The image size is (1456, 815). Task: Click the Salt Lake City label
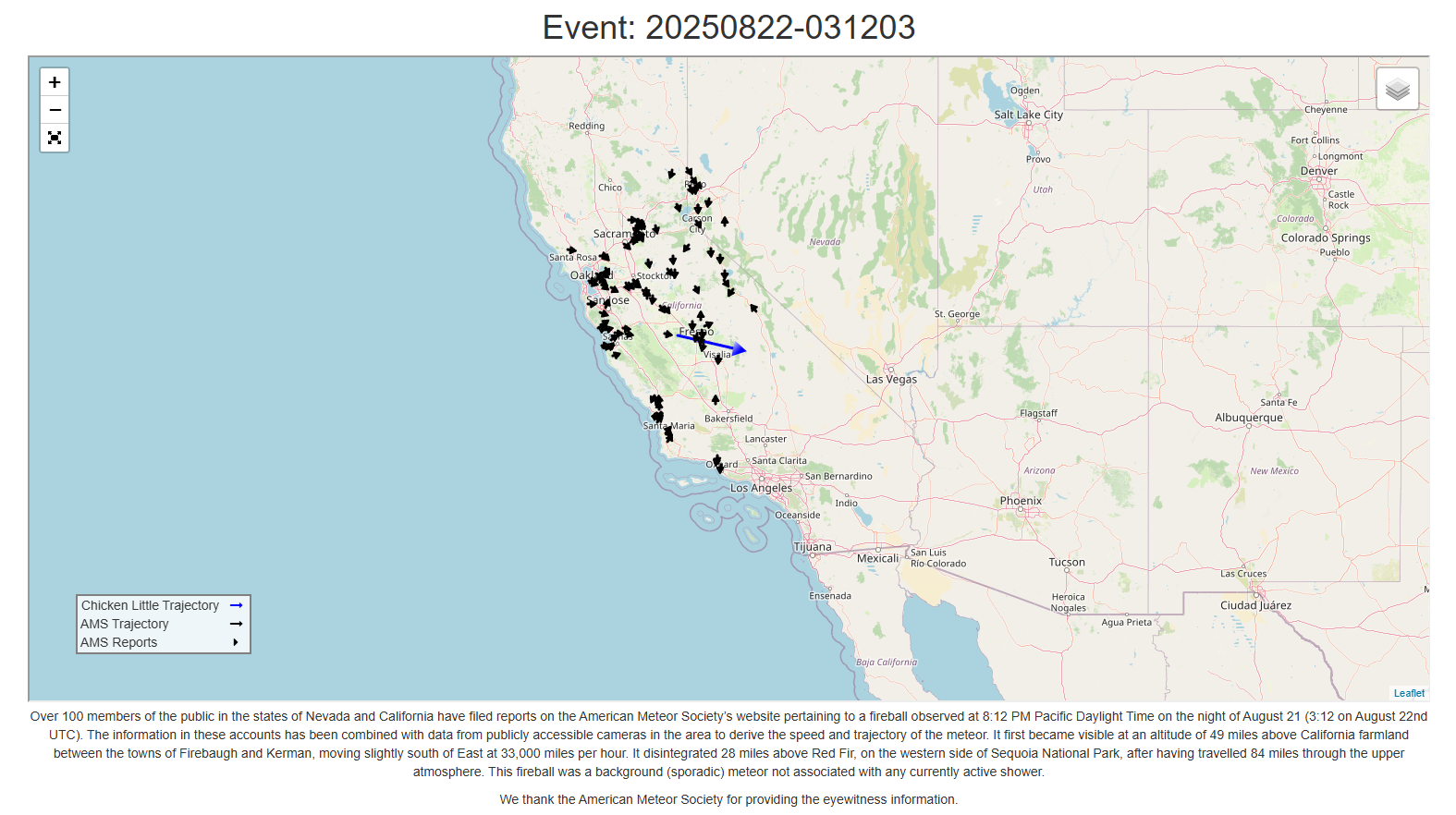[x=1028, y=115]
